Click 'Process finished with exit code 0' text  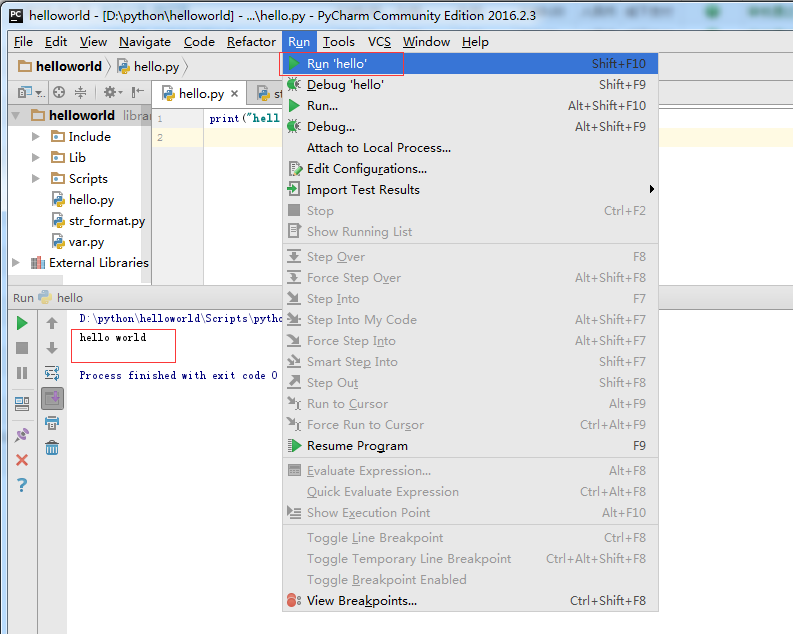tap(178, 375)
